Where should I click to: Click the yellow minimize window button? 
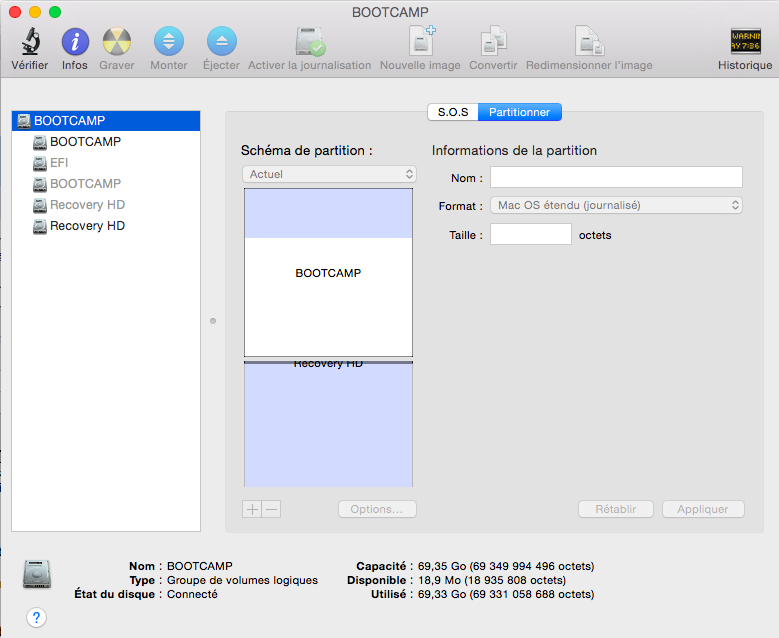(x=35, y=12)
